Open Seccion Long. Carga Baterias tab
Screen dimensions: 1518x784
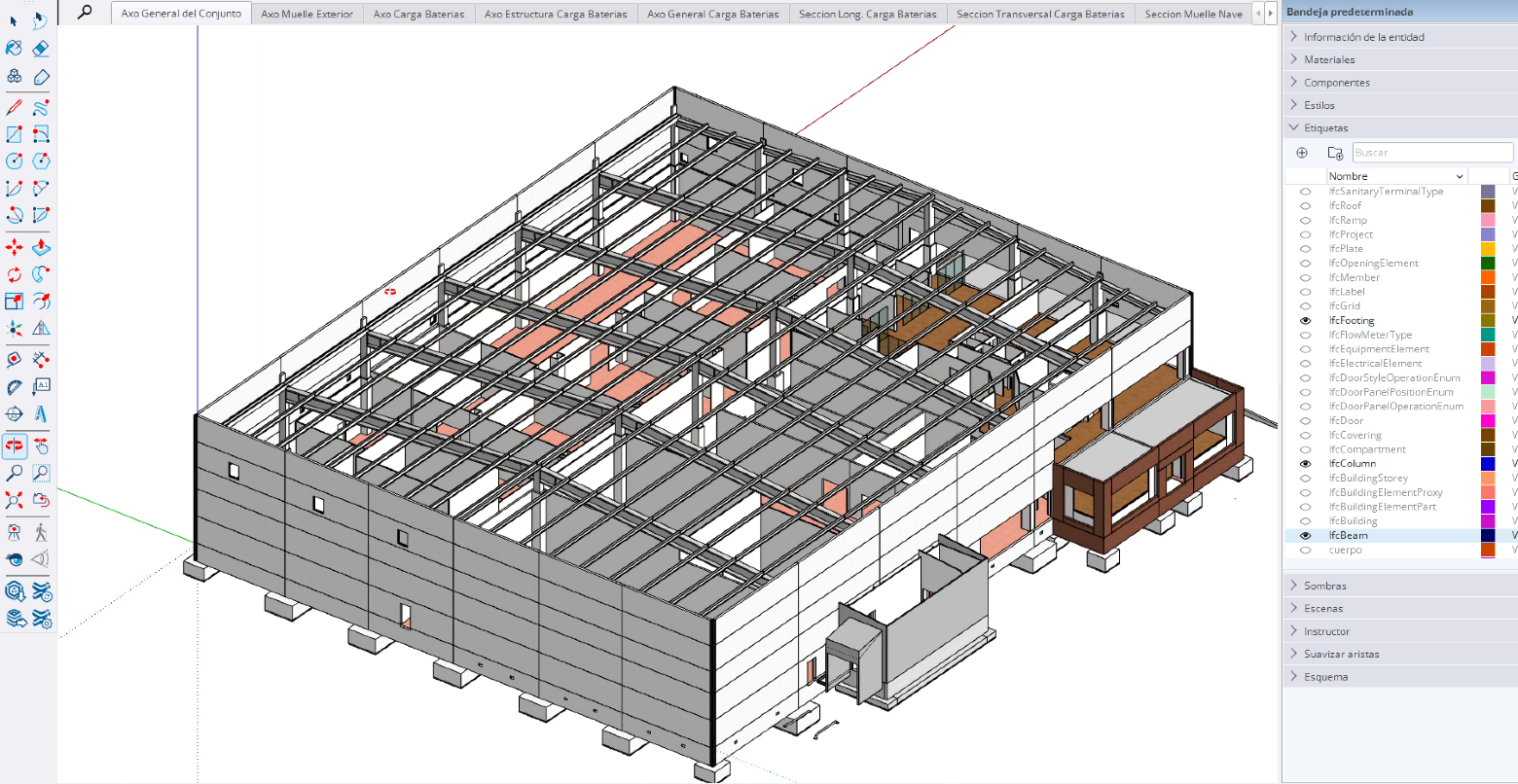(867, 14)
